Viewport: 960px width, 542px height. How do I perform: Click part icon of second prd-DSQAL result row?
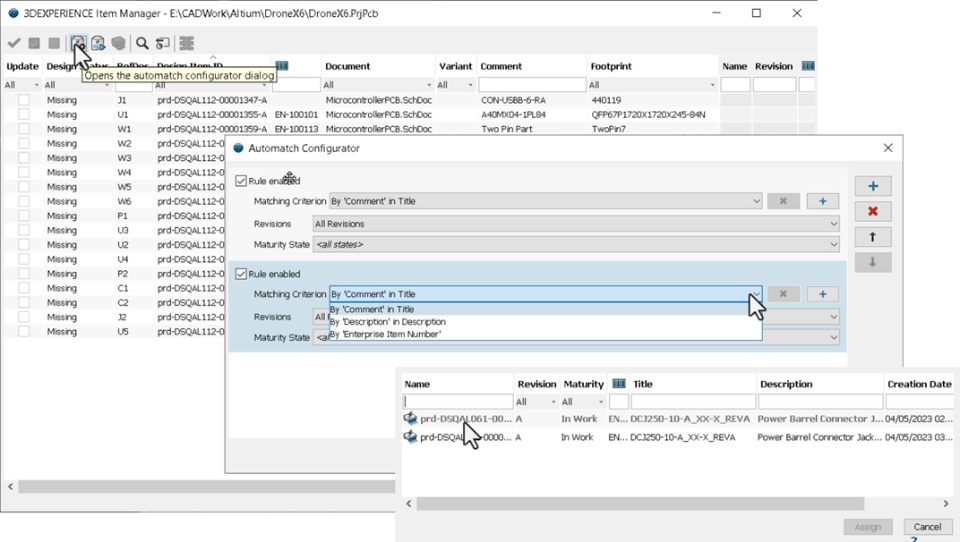(410, 437)
